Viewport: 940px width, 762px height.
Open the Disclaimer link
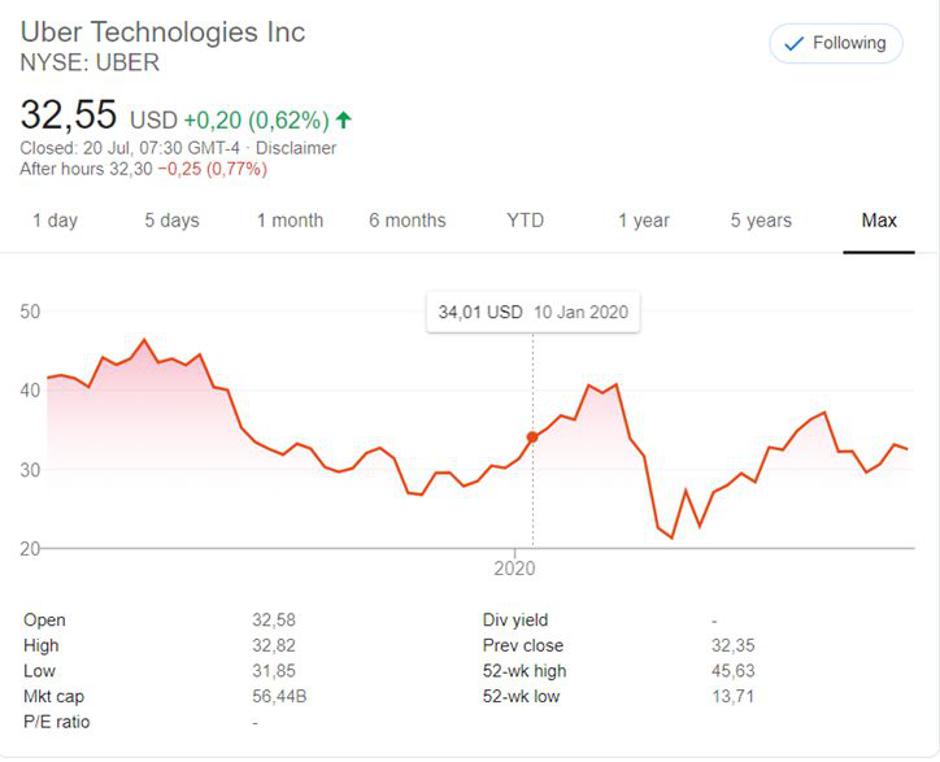pos(296,148)
